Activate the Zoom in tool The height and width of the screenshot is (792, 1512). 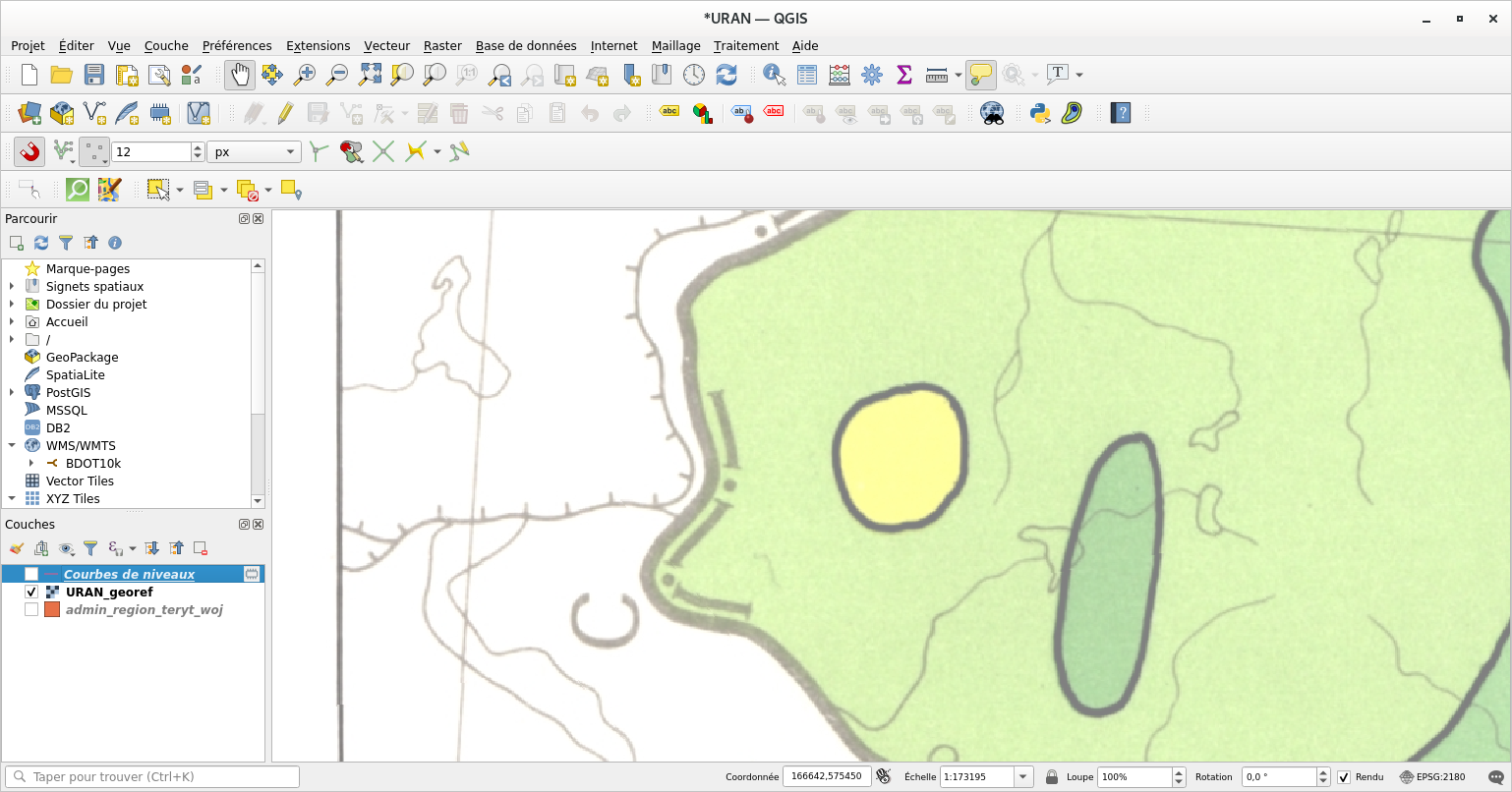pos(305,74)
